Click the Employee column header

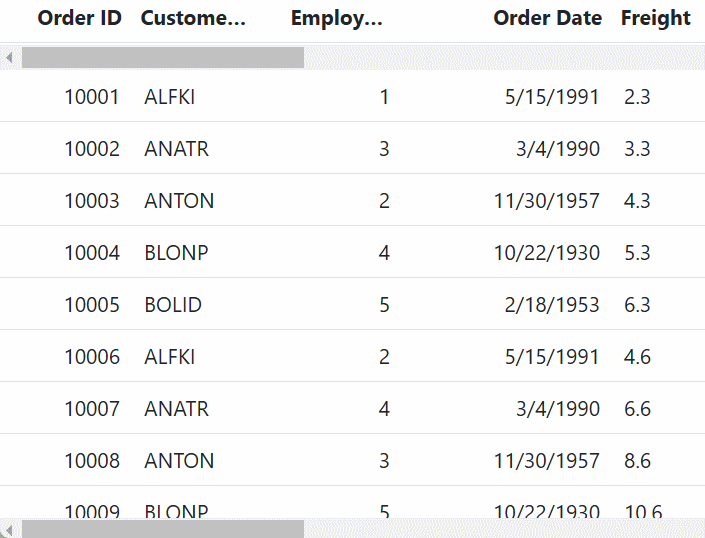coord(337,18)
